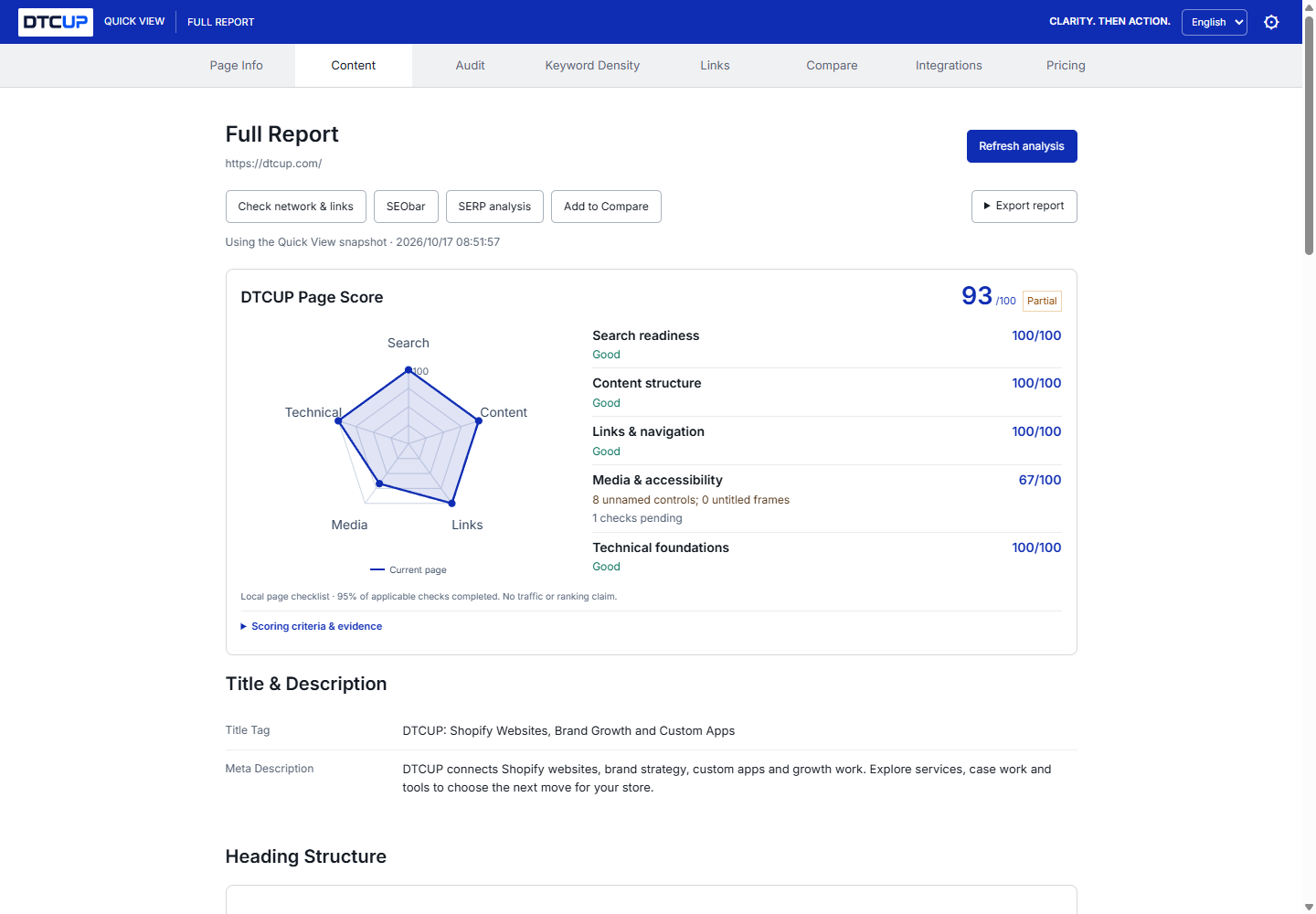Click the Title Tag value text
Screen dimensions: 1316x914
click(x=568, y=731)
